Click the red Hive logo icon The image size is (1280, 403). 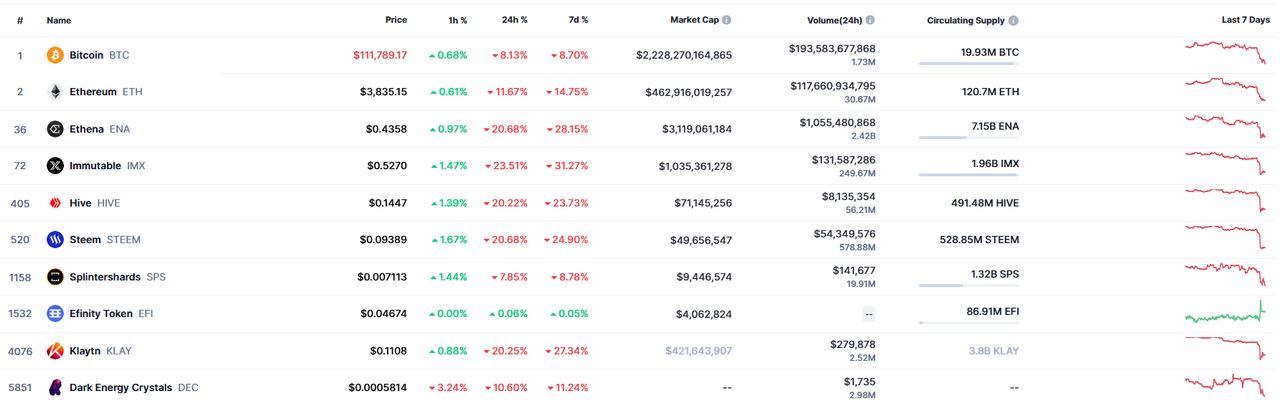[55, 203]
